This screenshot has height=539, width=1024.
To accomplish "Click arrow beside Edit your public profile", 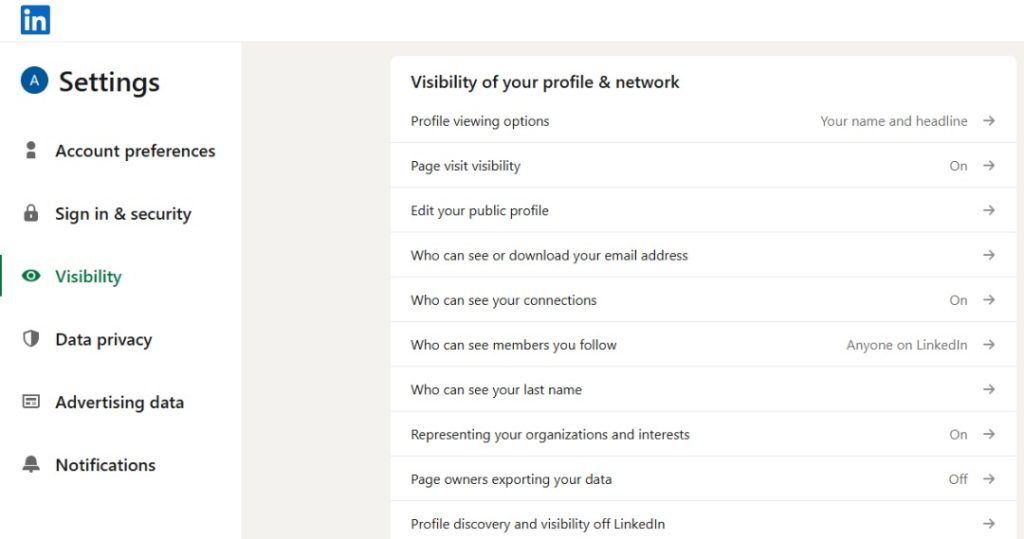I will click(x=988, y=210).
